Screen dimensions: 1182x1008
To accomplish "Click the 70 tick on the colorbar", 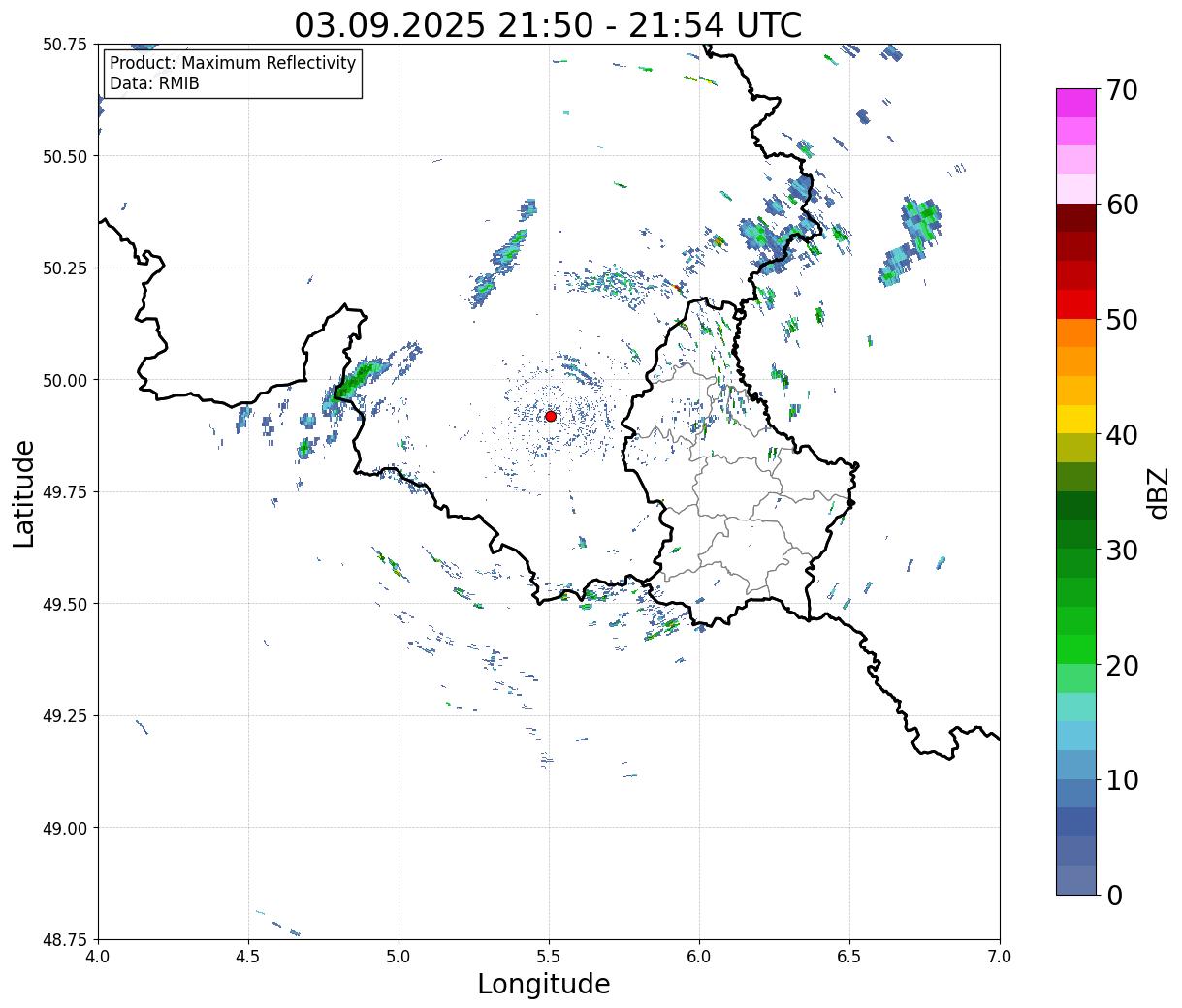I will point(1121,90).
